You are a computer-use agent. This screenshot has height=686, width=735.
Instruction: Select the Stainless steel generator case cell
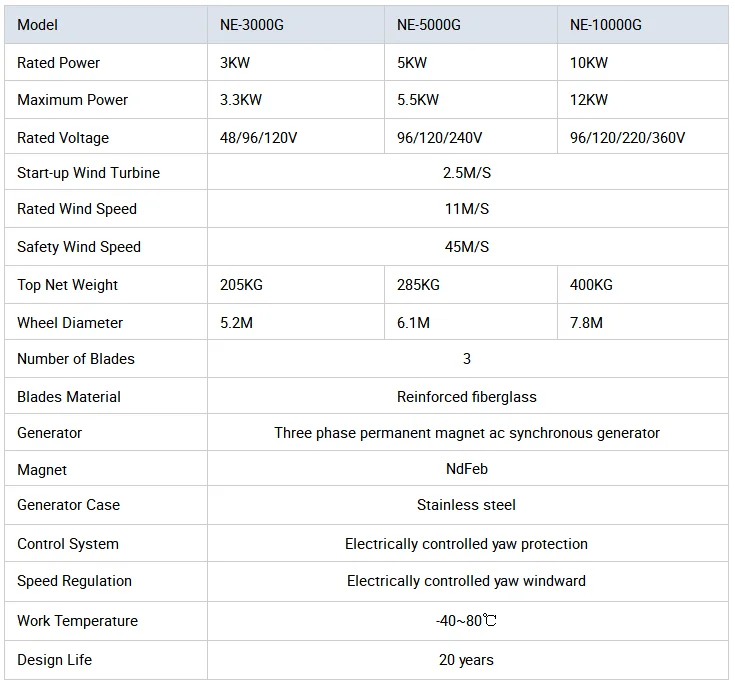click(467, 505)
